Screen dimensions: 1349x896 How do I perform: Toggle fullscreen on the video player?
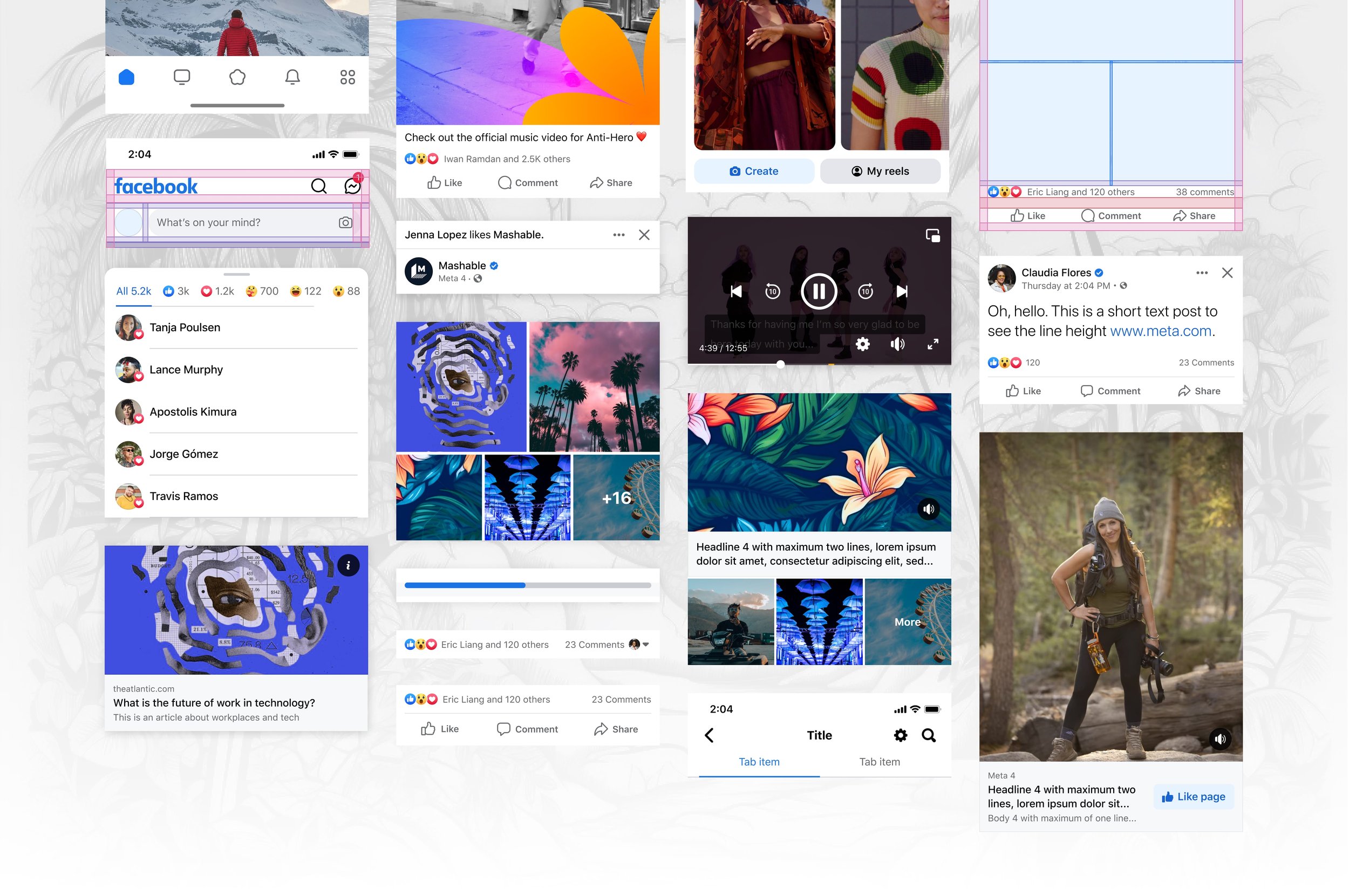(x=932, y=344)
